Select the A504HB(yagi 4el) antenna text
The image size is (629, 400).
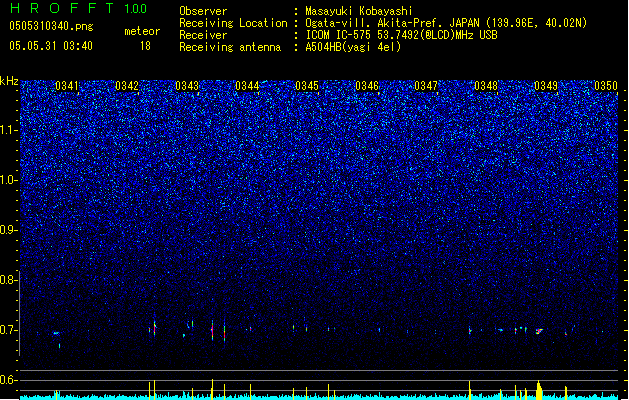tap(353, 47)
